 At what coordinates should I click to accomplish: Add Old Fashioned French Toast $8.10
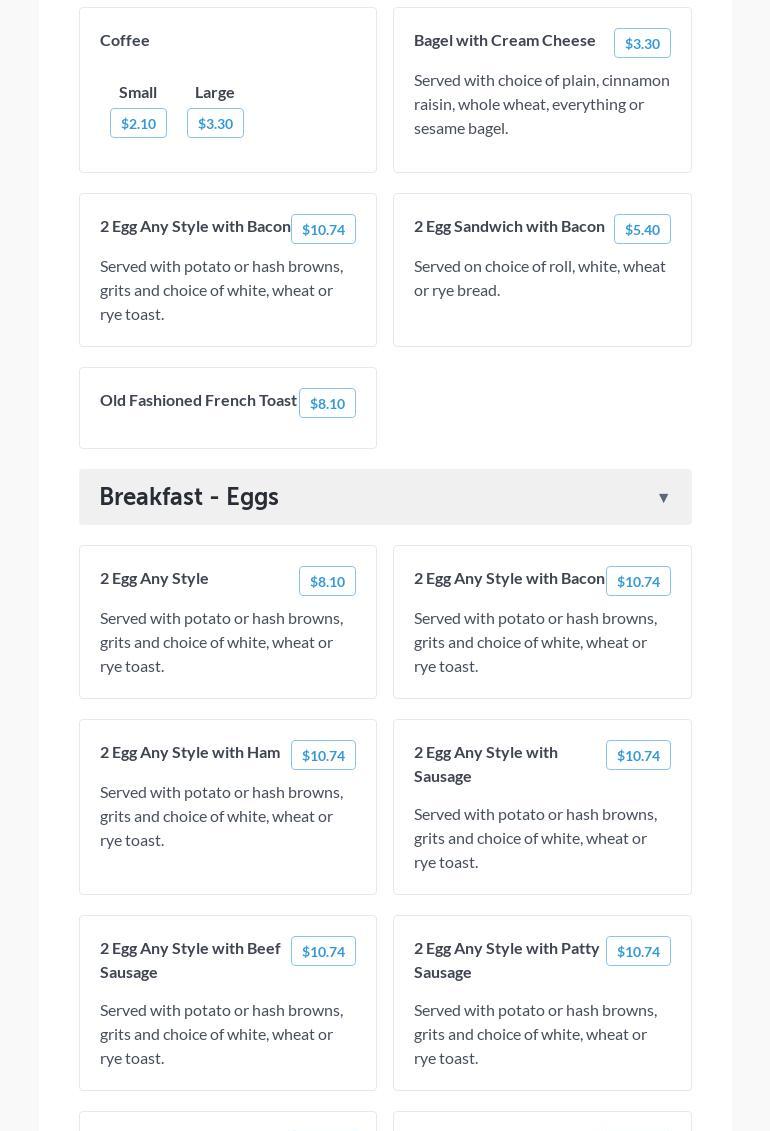coord(327,404)
